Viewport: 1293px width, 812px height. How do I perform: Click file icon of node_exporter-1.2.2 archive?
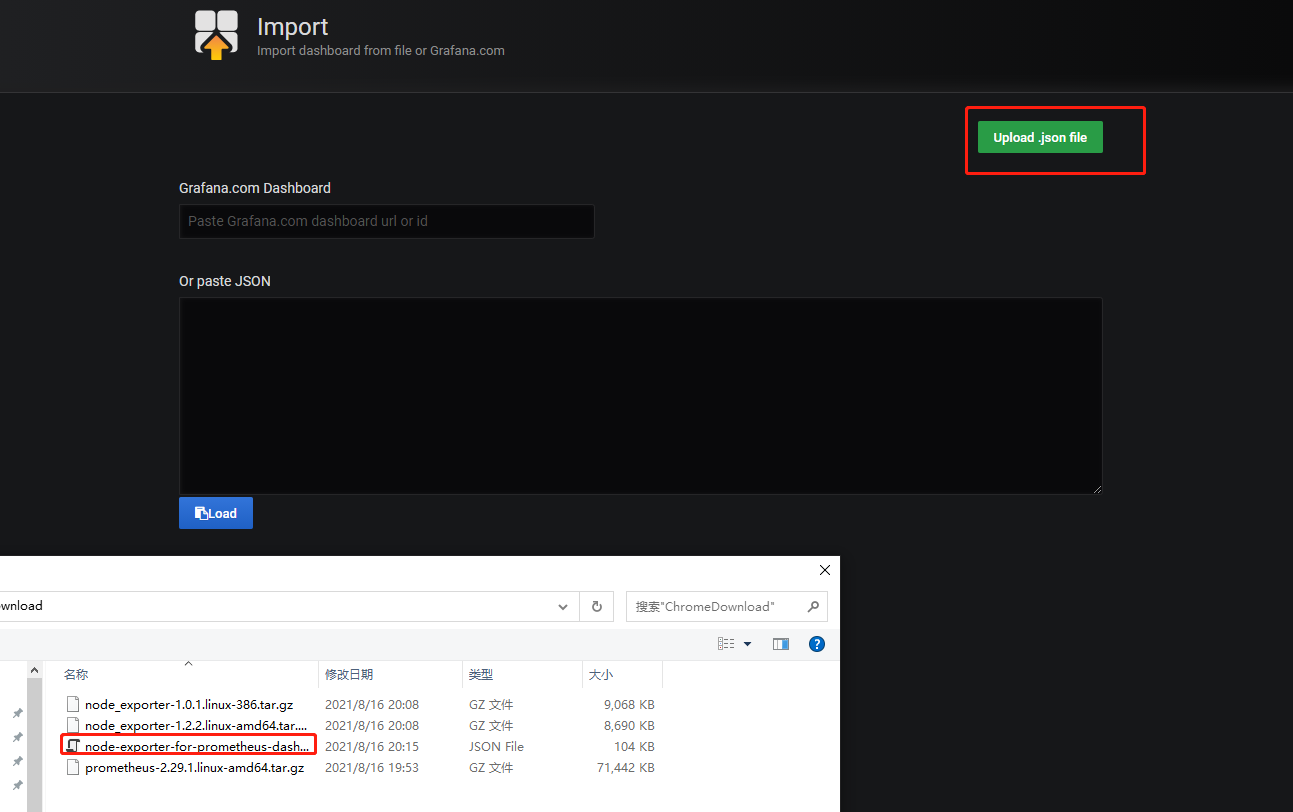tap(72, 725)
